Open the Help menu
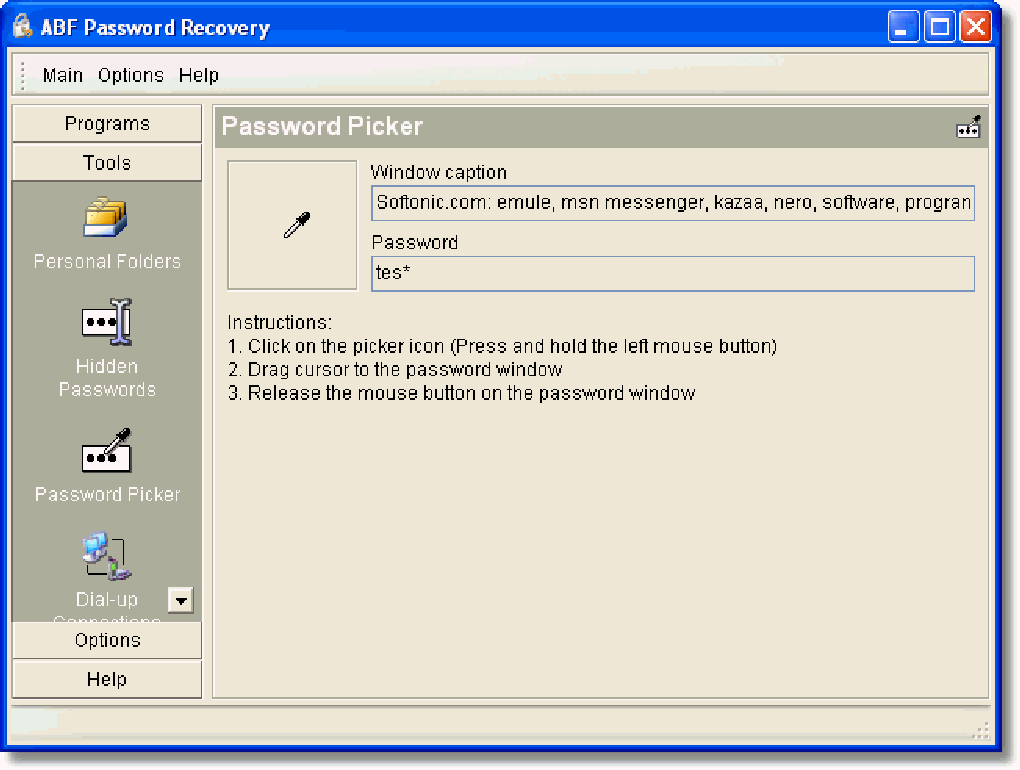 (198, 74)
